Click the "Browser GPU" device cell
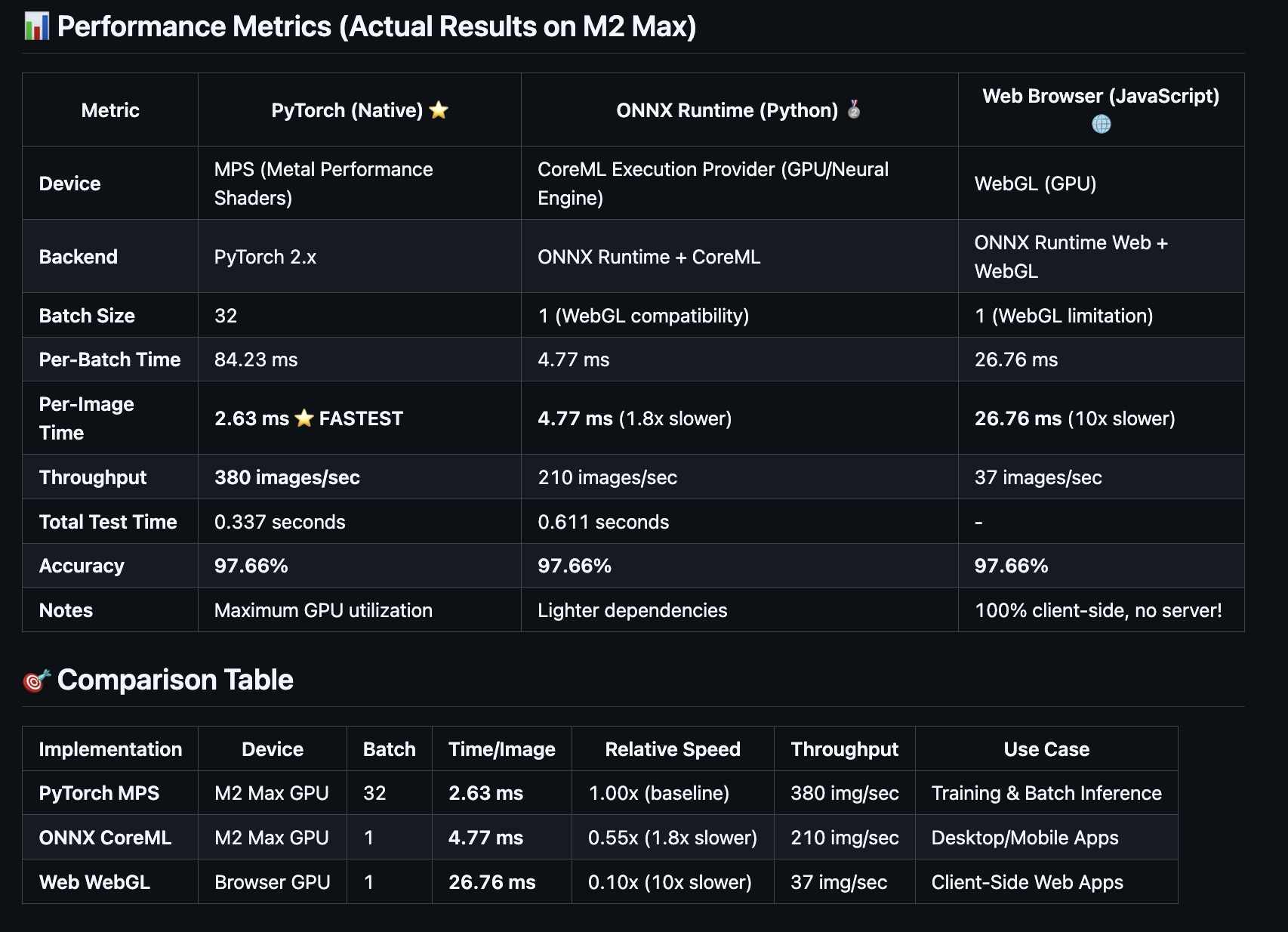 tap(272, 882)
